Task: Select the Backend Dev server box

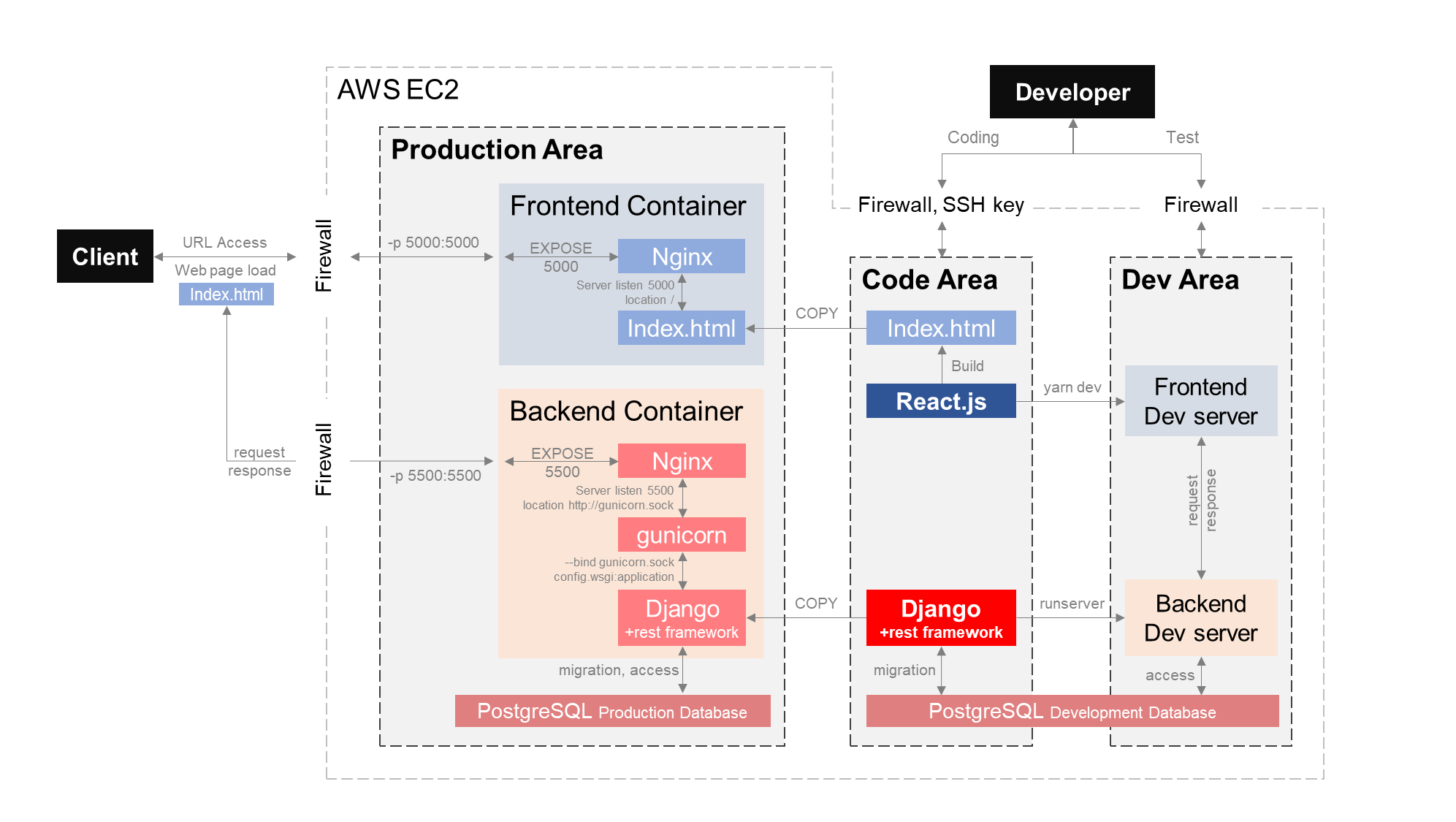Action: click(1200, 618)
